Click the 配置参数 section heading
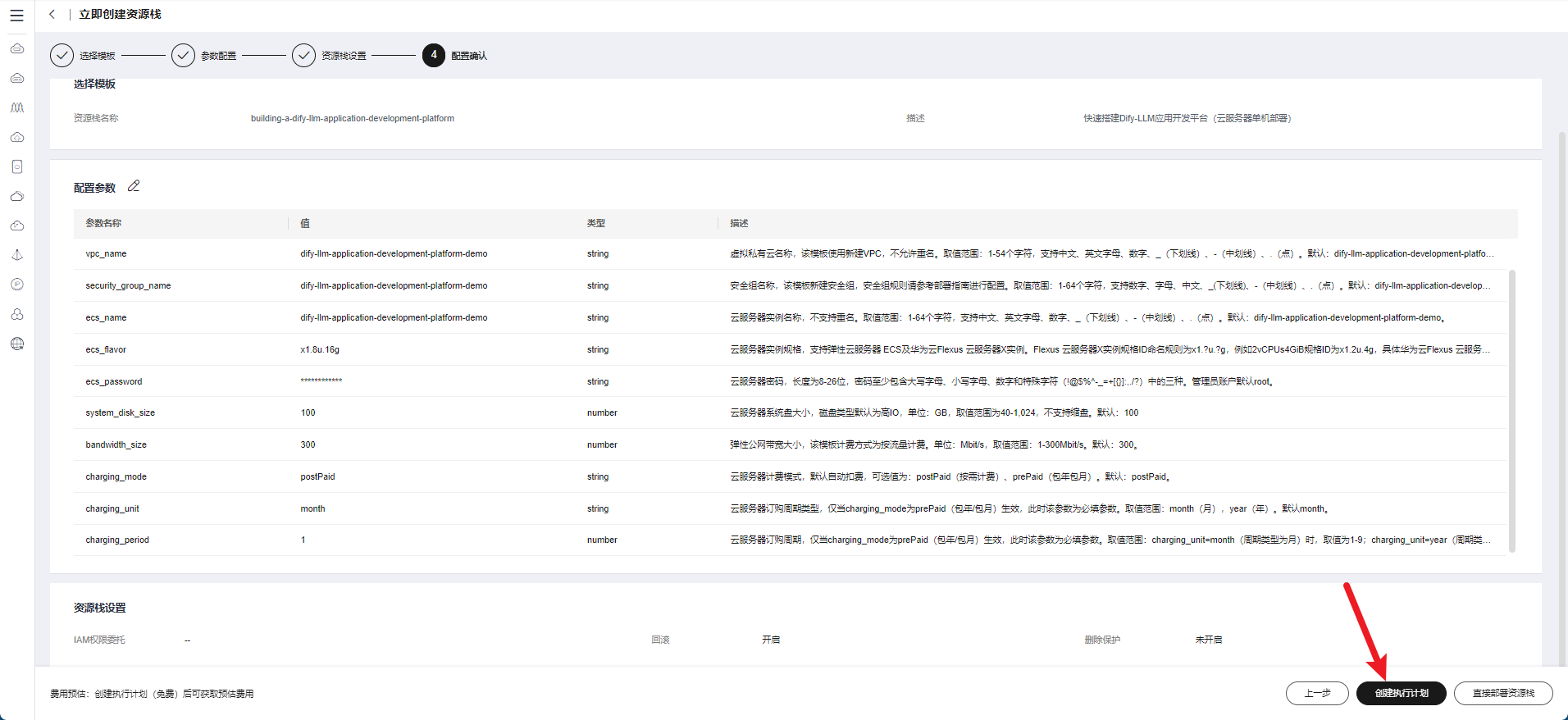This screenshot has width=1568, height=720. coord(95,188)
